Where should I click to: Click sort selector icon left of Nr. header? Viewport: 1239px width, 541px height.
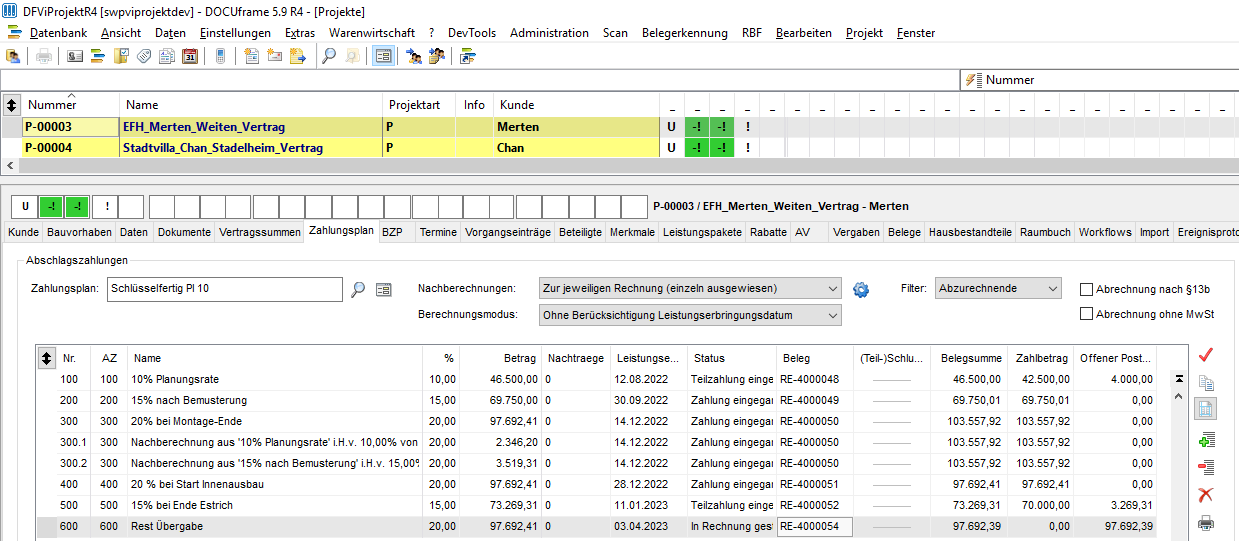[46, 358]
